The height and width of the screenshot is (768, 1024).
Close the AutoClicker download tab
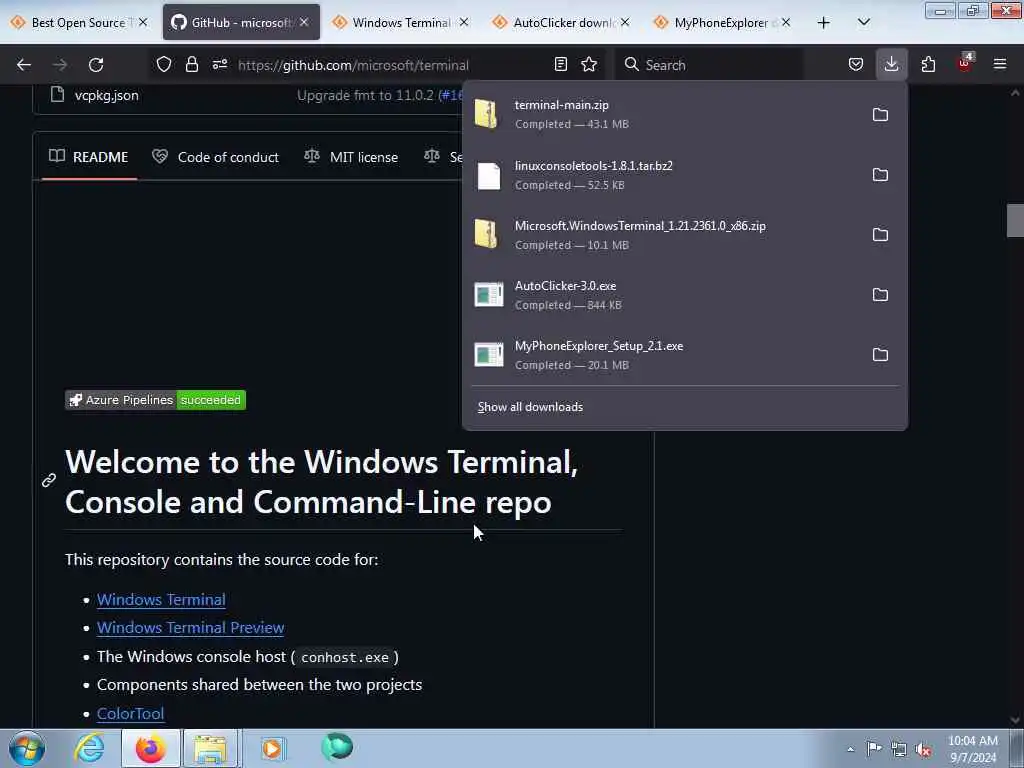625,22
